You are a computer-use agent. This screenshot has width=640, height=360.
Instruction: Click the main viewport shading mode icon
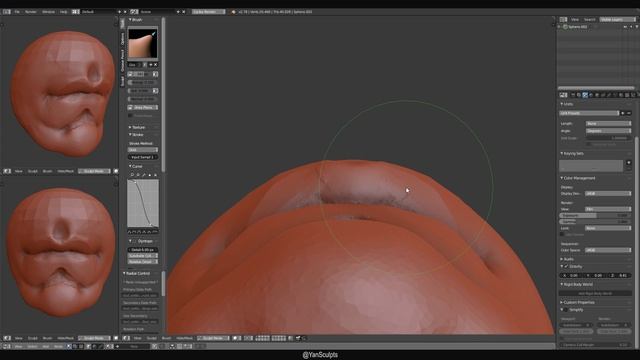click(236, 338)
